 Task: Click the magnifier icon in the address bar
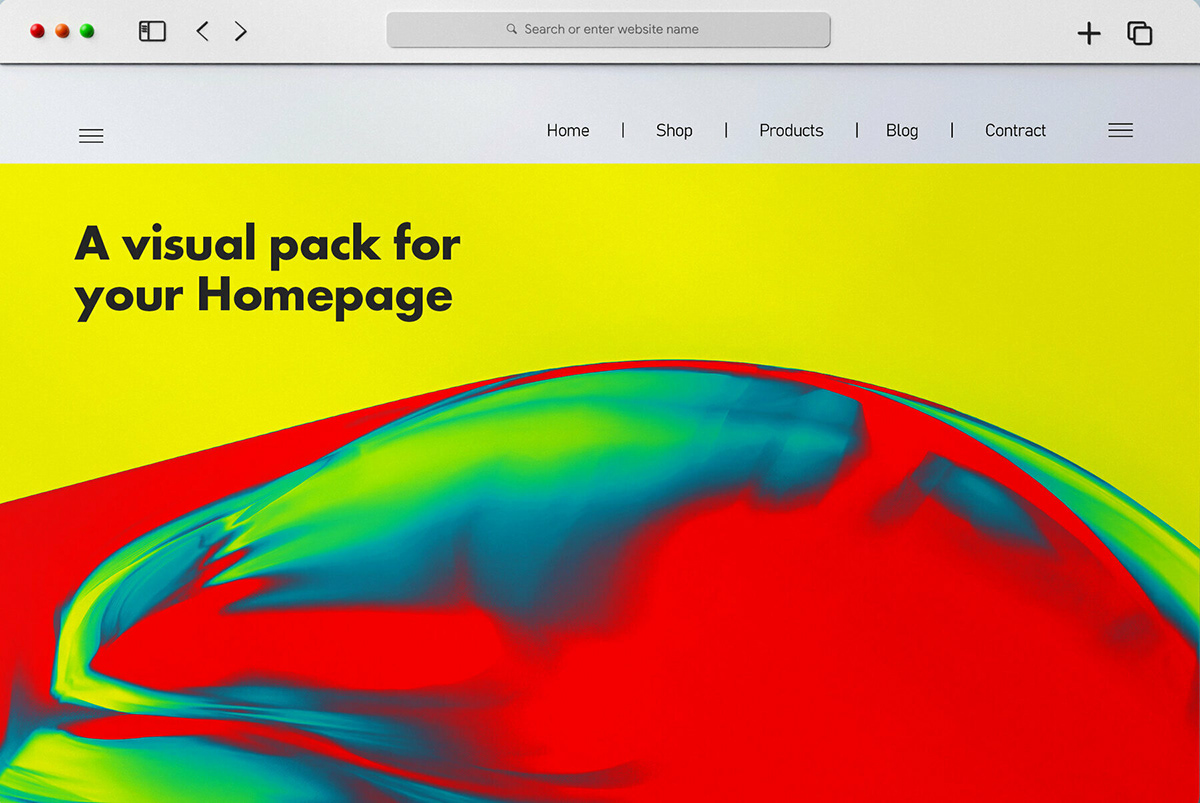click(x=512, y=29)
